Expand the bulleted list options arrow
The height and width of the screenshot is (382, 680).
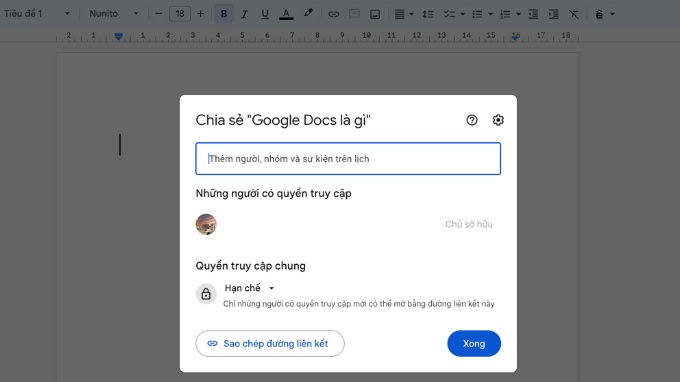pyautogui.click(x=490, y=14)
